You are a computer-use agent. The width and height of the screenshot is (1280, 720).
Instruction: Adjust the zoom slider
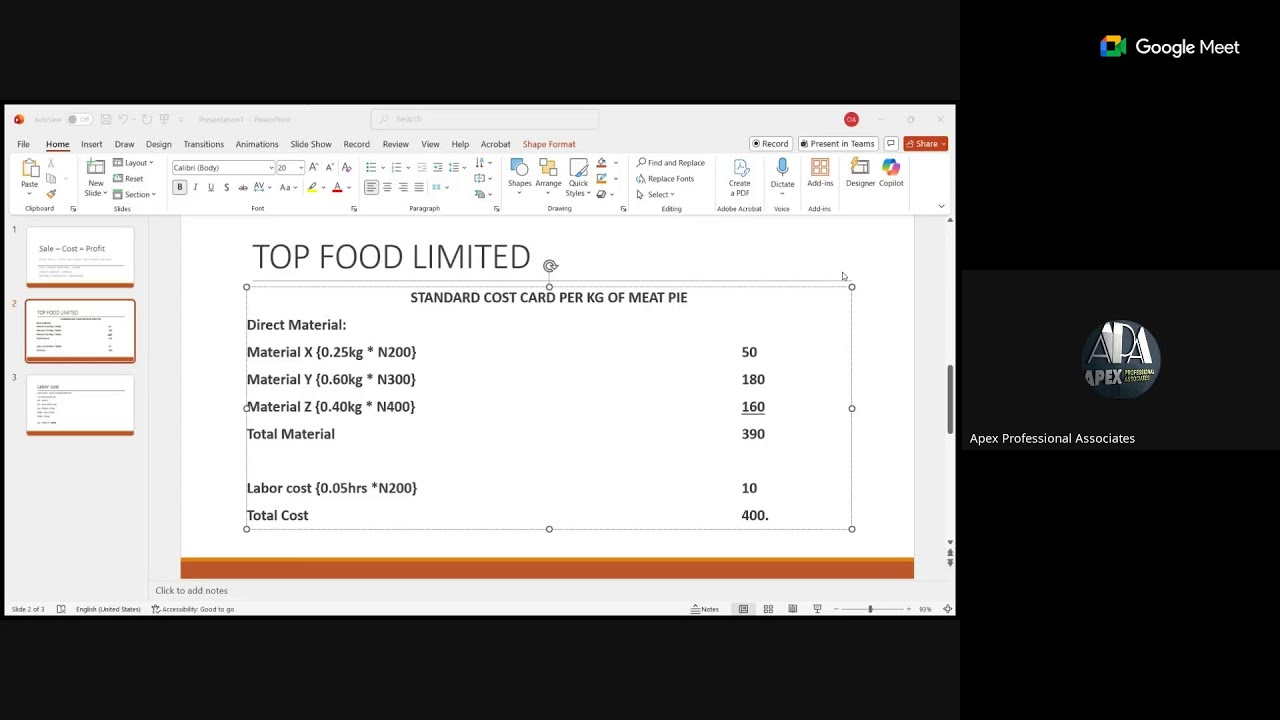pyautogui.click(x=870, y=609)
